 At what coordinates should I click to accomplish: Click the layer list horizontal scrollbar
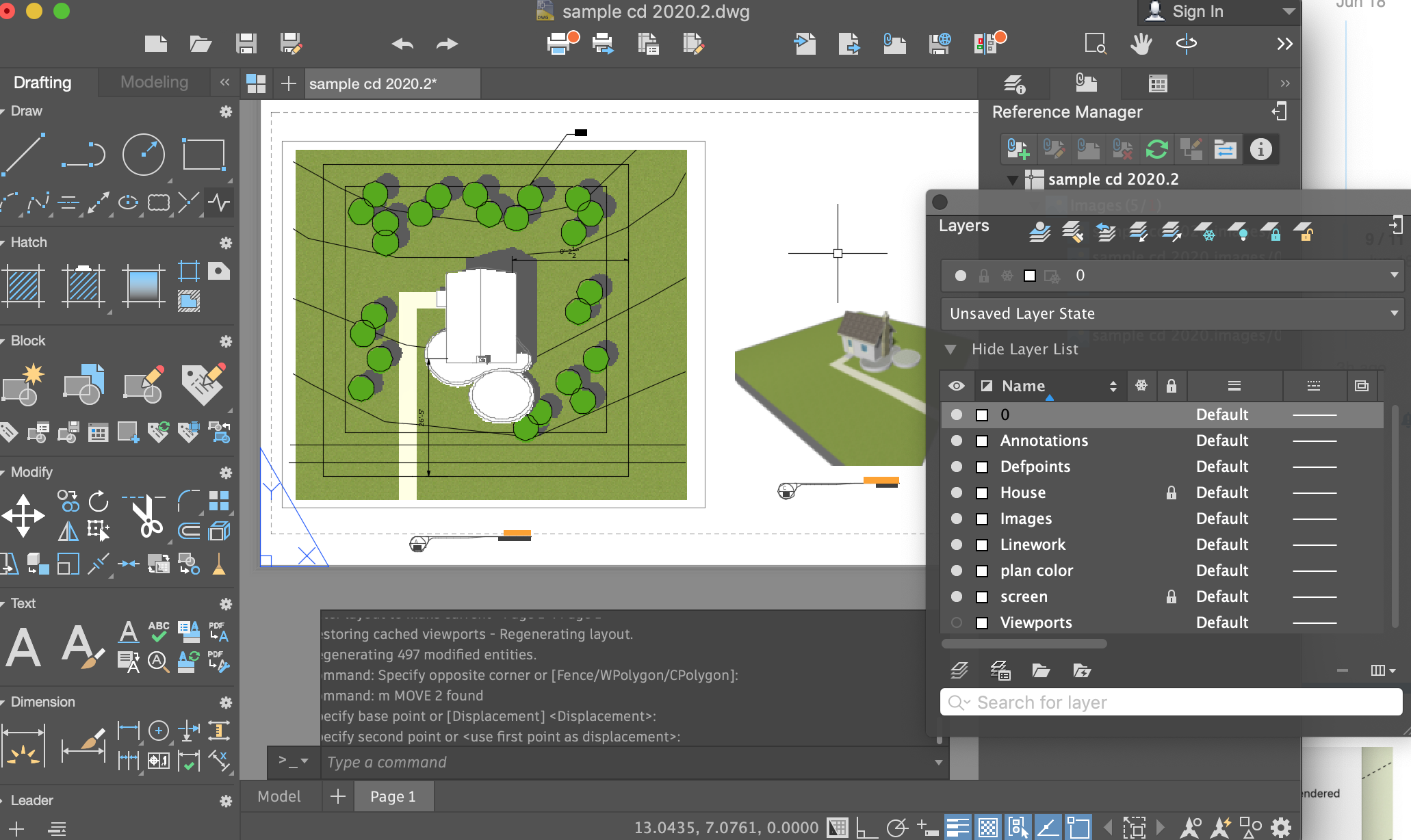(1024, 644)
